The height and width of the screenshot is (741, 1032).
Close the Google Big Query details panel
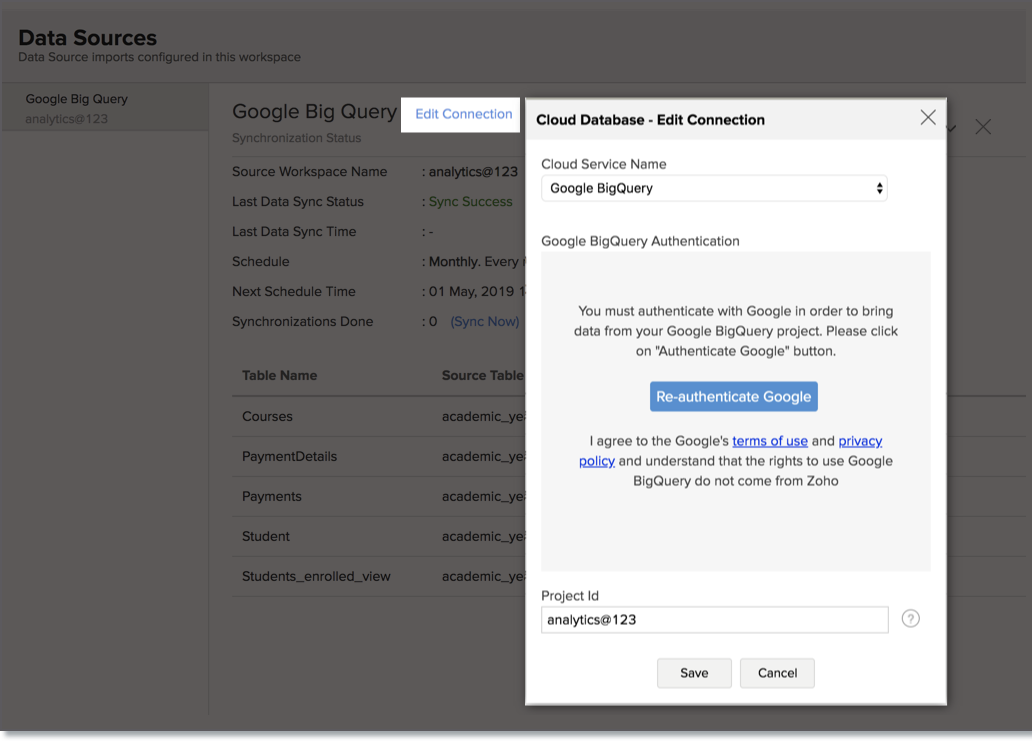983,127
